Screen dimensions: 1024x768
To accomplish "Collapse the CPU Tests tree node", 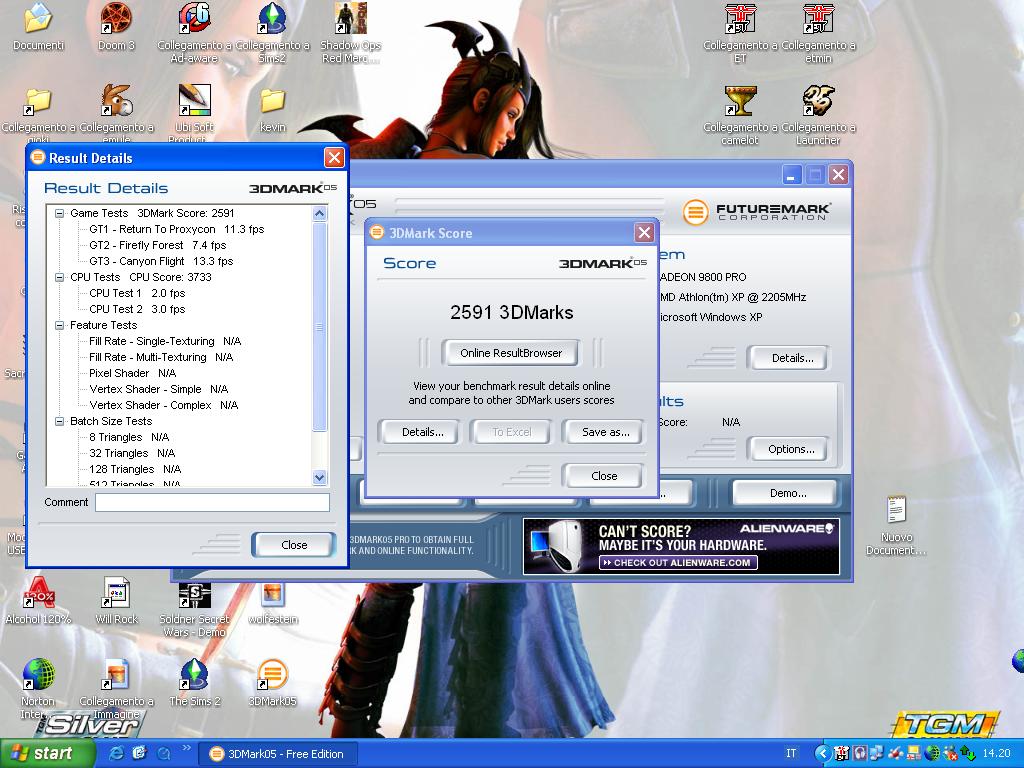I will point(60,277).
